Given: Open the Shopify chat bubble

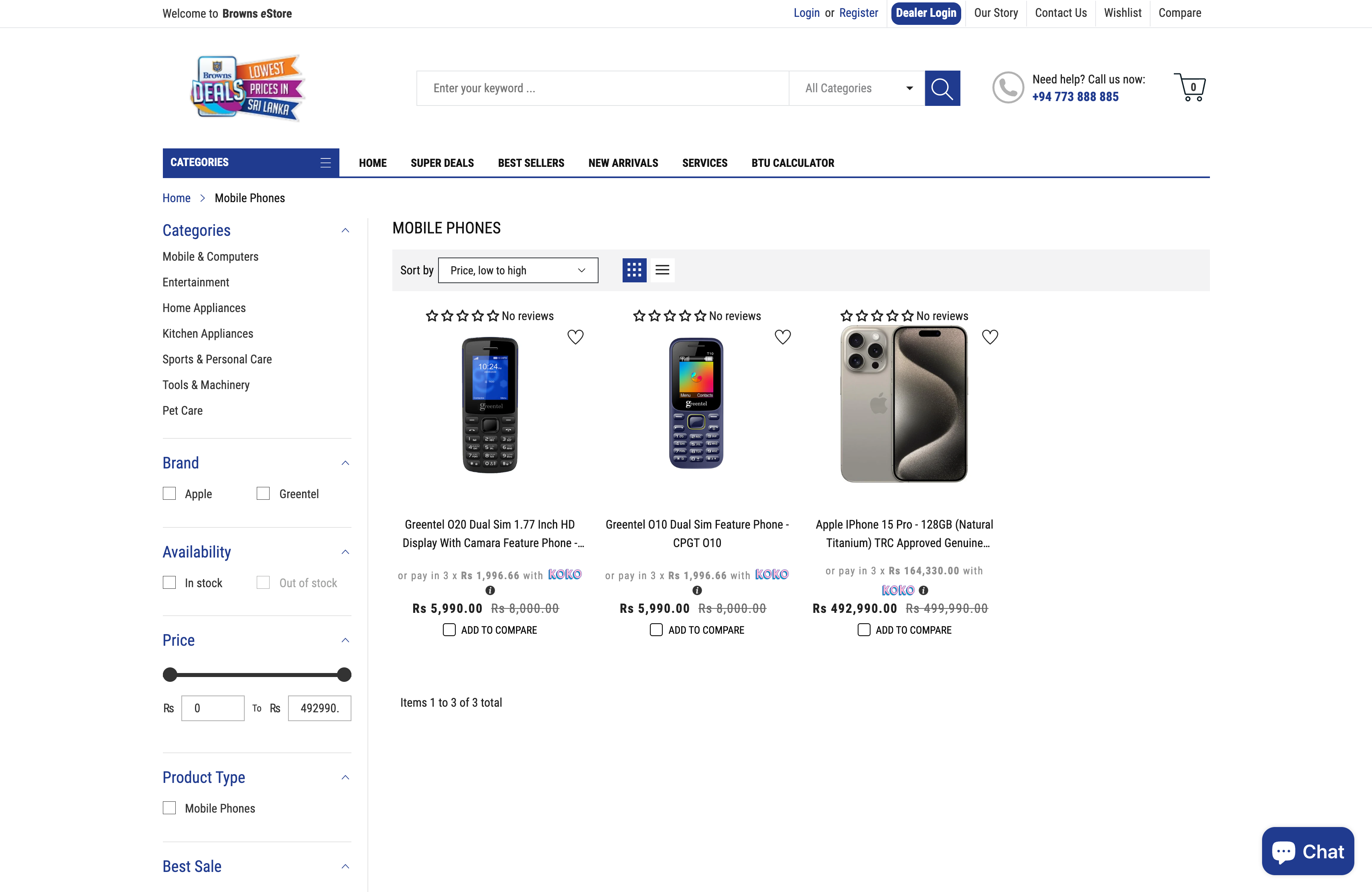Looking at the screenshot, I should point(1307,851).
